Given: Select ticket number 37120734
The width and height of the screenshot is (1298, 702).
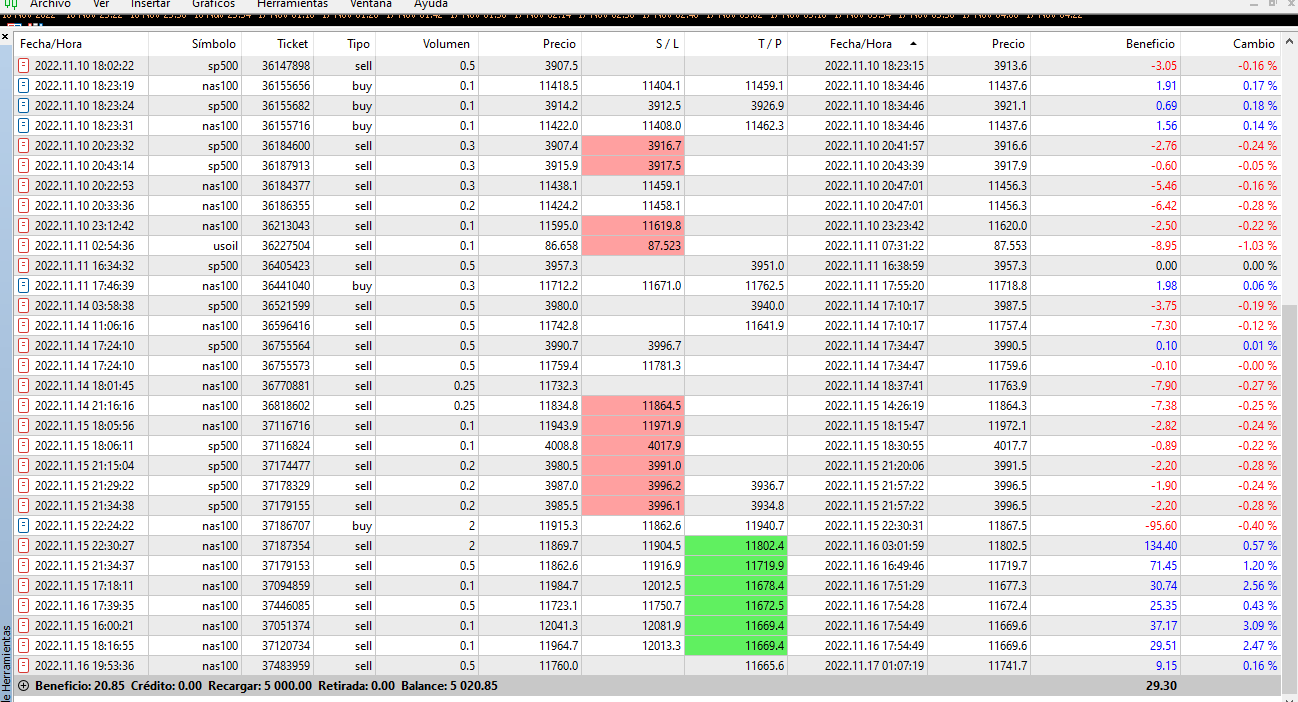Looking at the screenshot, I should (x=286, y=646).
